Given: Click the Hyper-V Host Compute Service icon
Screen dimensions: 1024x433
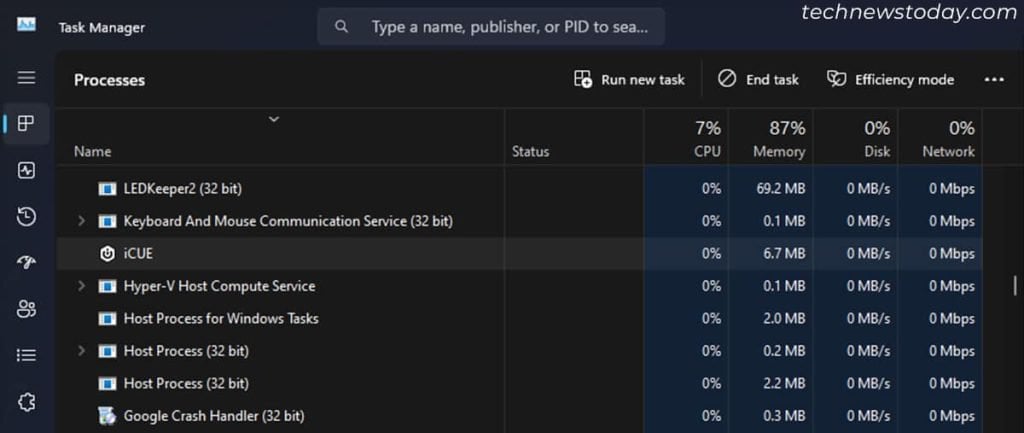Looking at the screenshot, I should tap(107, 287).
